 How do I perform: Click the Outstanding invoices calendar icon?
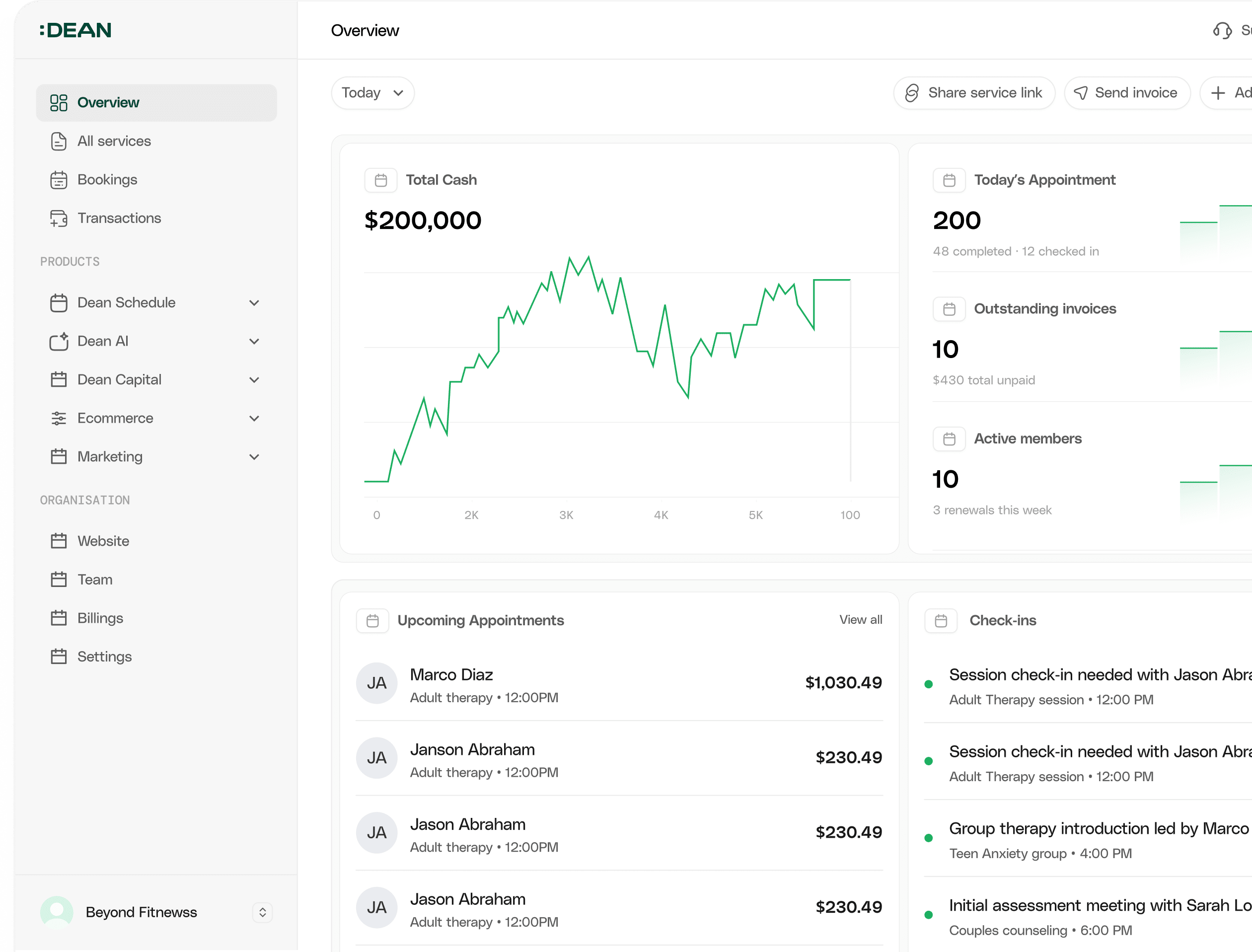coord(950,309)
